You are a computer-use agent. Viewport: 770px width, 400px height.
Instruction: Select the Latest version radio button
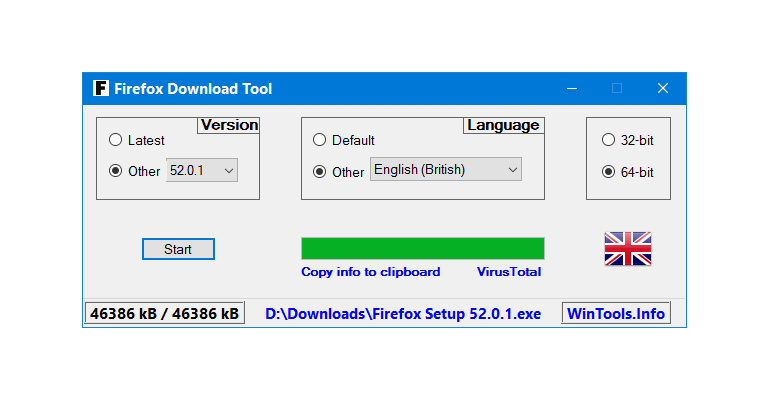(x=115, y=140)
